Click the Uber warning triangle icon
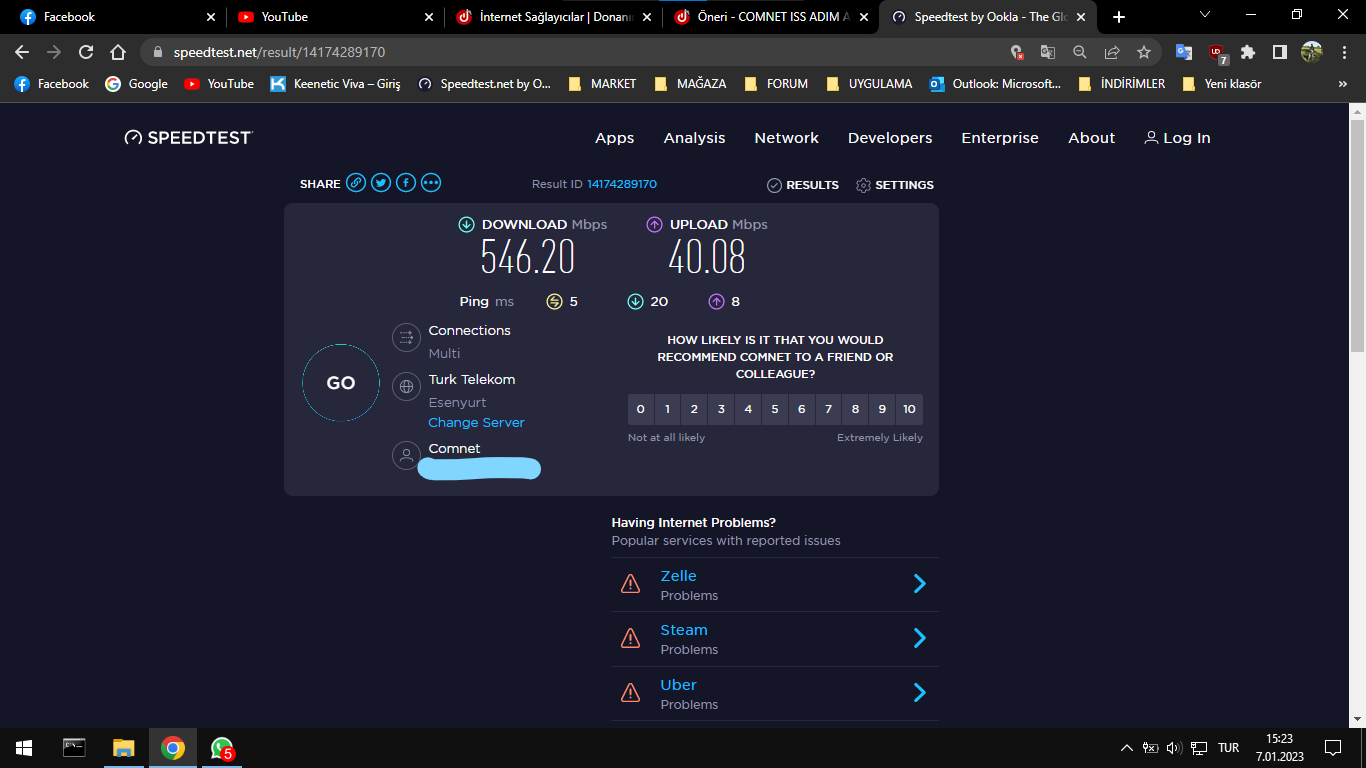The width and height of the screenshot is (1366, 768). pyautogui.click(x=630, y=692)
